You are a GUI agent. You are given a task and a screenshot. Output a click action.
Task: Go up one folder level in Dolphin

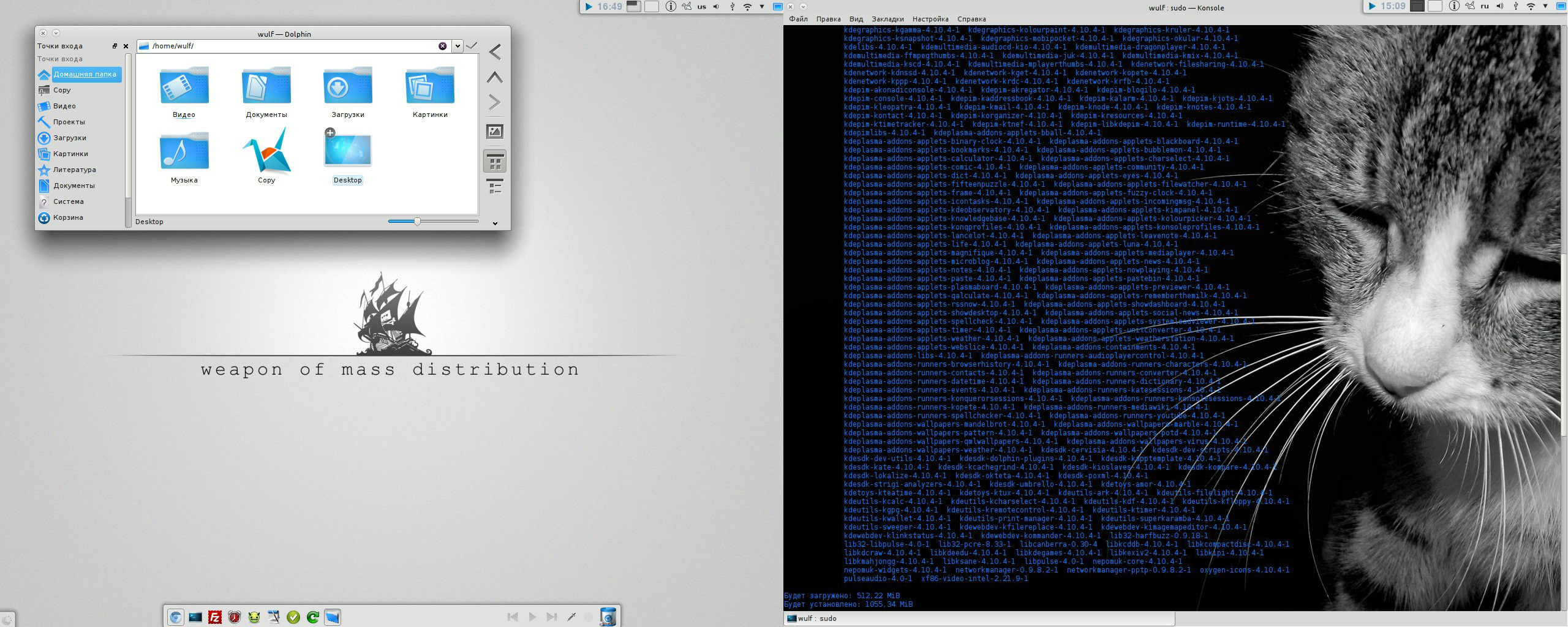click(x=495, y=77)
